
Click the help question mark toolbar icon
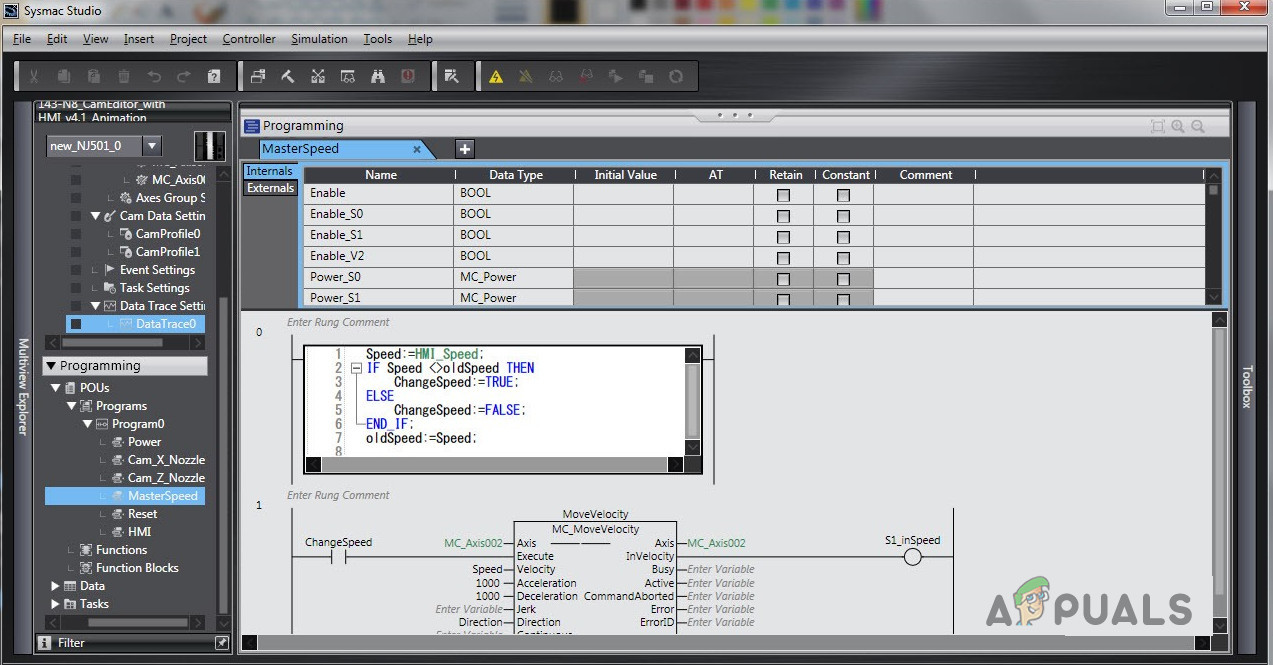click(x=214, y=76)
